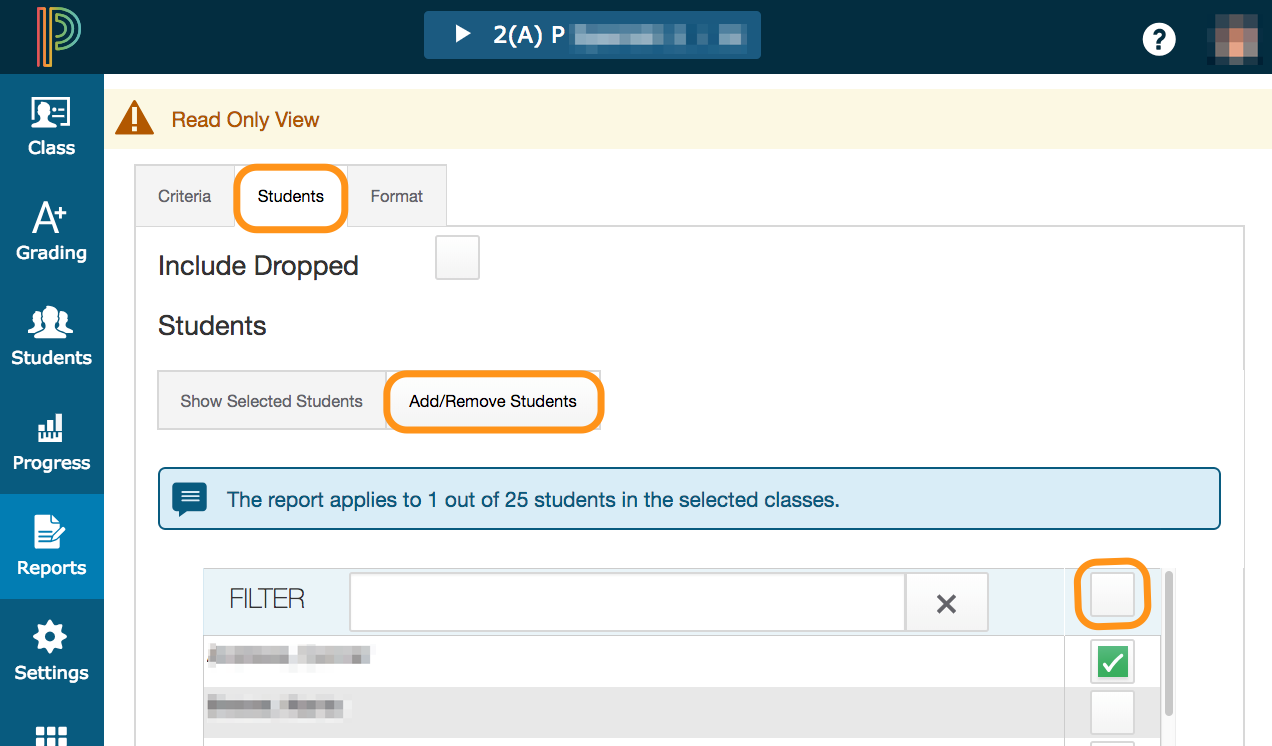Image resolution: width=1272 pixels, height=746 pixels.
Task: Open the user profile avatar
Action: [x=1236, y=39]
